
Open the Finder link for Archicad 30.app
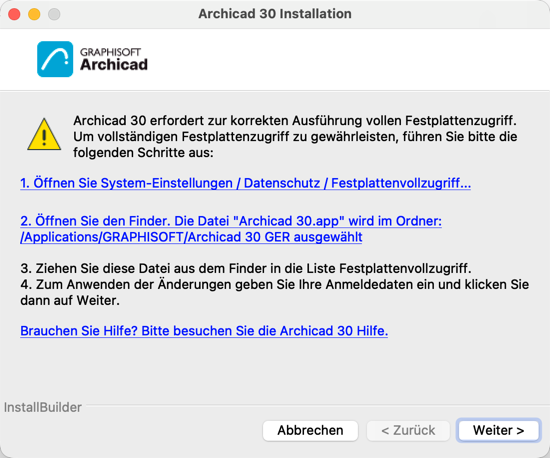click(x=231, y=229)
